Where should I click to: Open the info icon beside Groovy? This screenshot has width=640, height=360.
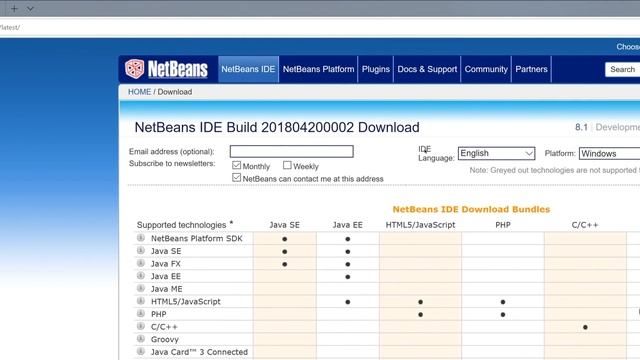click(141, 339)
